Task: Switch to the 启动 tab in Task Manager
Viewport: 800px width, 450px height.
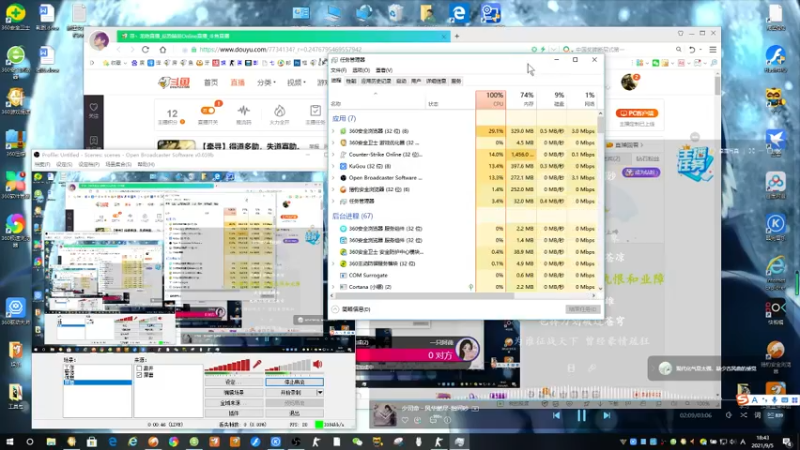Action: point(402,81)
